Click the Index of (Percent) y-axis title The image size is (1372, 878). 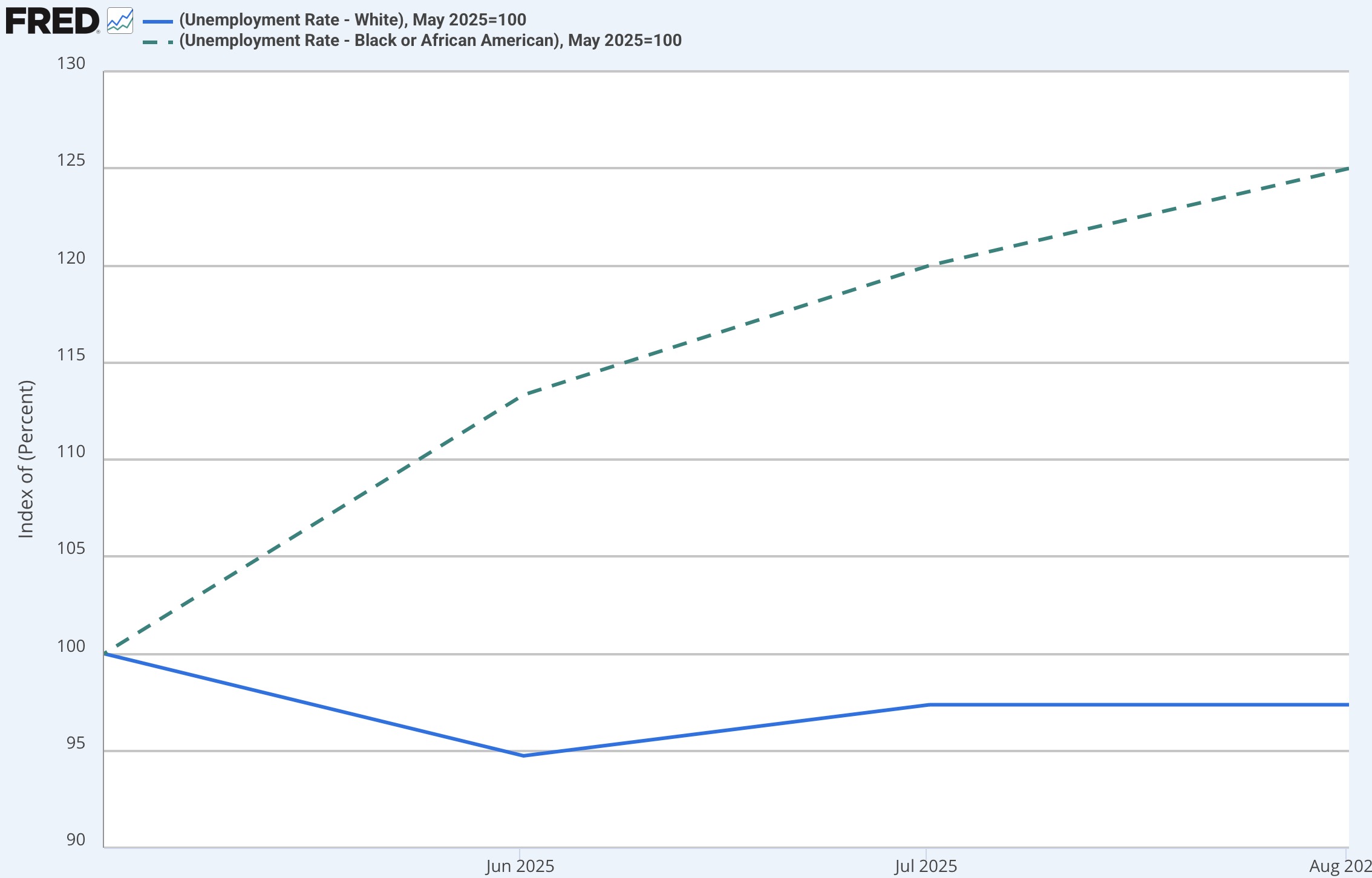(26, 459)
